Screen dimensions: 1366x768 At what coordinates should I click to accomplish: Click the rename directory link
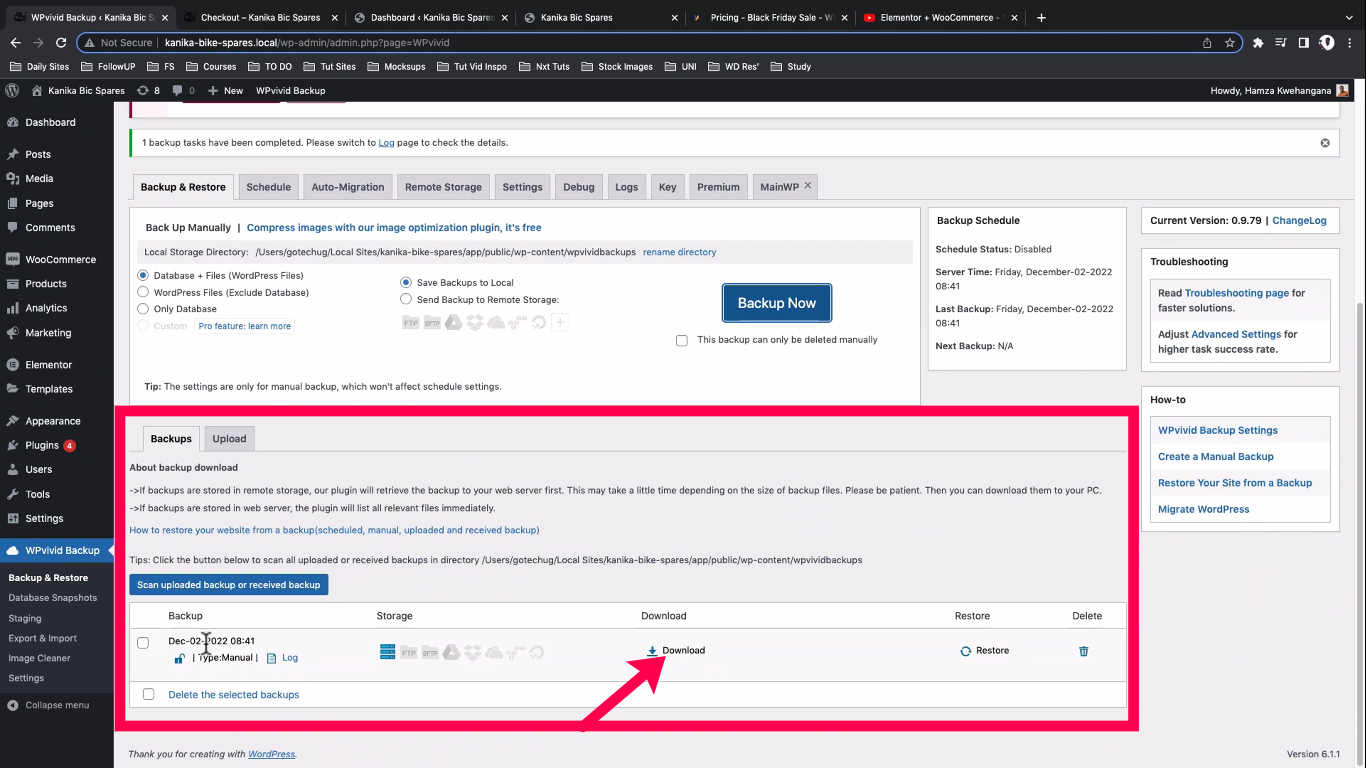pos(680,252)
